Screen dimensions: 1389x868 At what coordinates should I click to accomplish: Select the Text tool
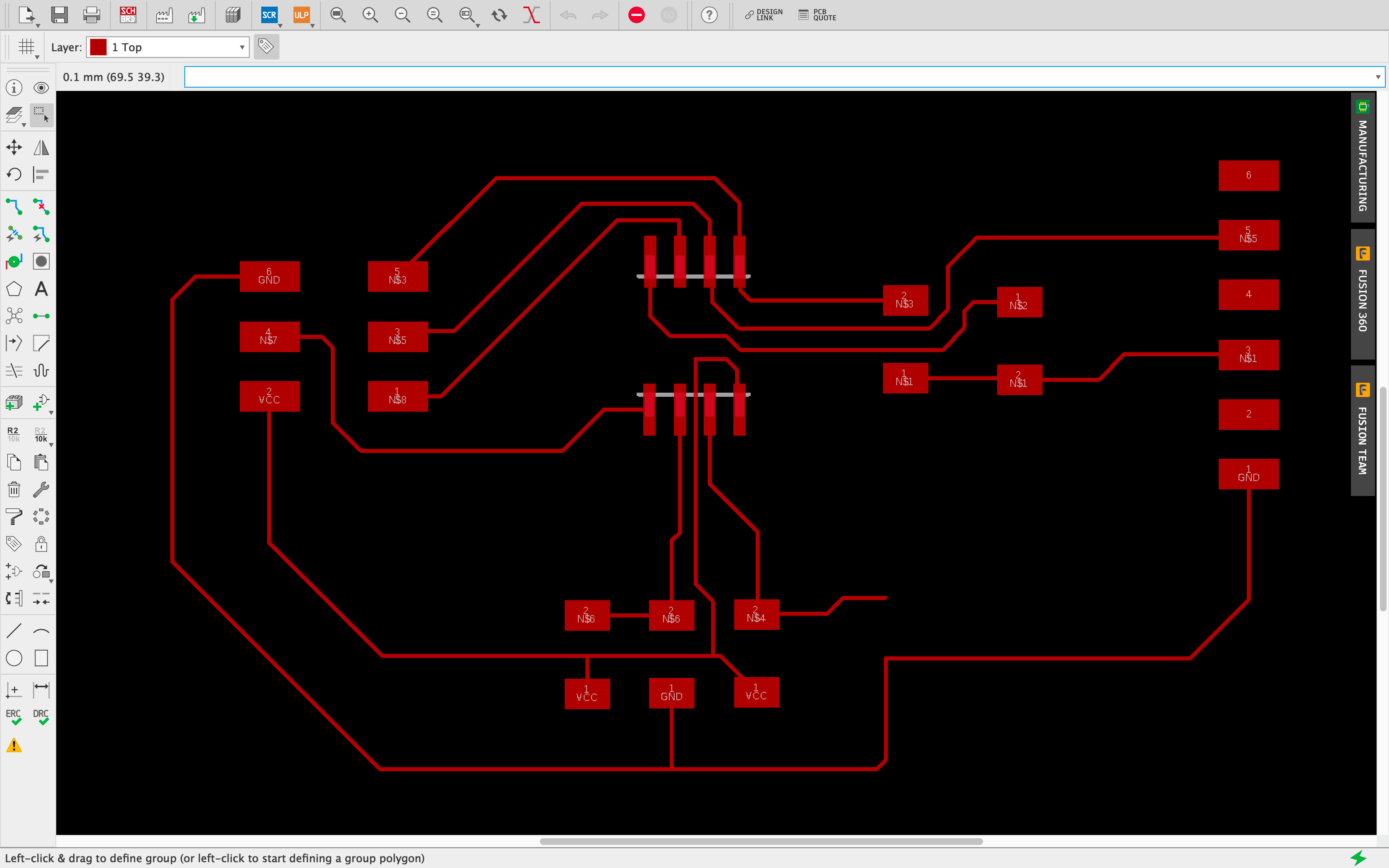click(x=41, y=289)
